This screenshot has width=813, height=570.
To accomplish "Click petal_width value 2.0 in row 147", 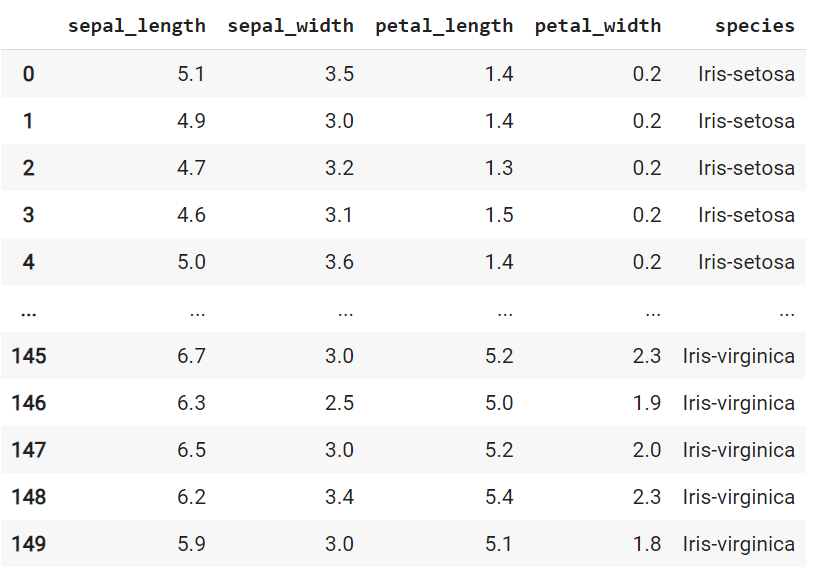I will pyautogui.click(x=647, y=450).
